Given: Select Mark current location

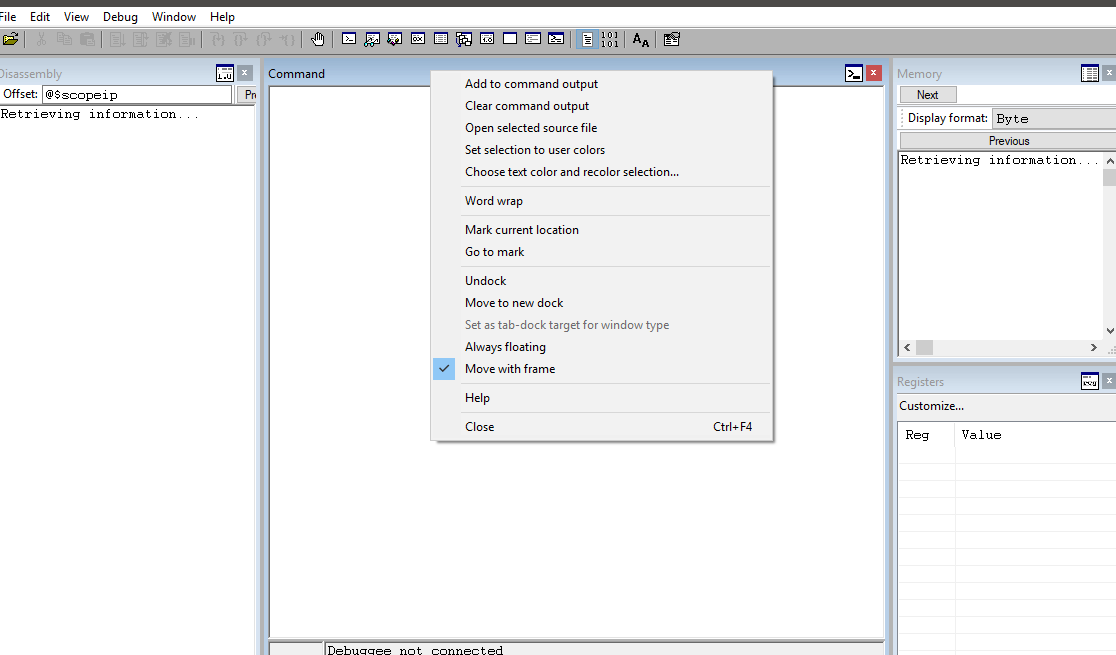Looking at the screenshot, I should pos(601,230).
